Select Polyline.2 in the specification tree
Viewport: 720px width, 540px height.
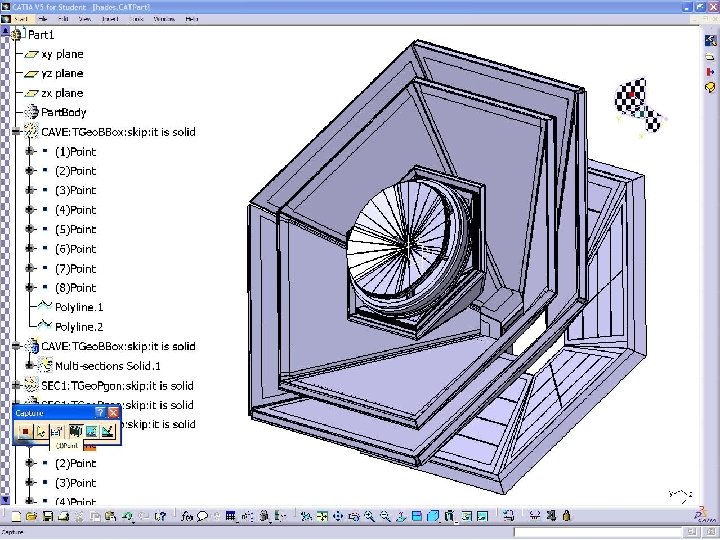(x=79, y=326)
